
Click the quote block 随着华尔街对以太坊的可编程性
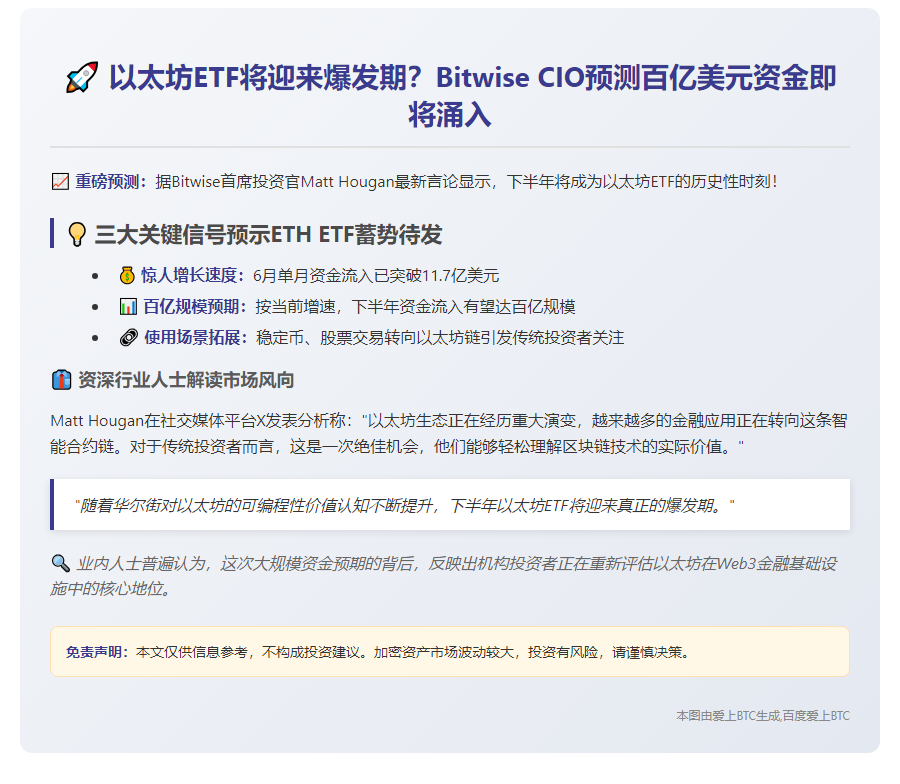click(450, 505)
